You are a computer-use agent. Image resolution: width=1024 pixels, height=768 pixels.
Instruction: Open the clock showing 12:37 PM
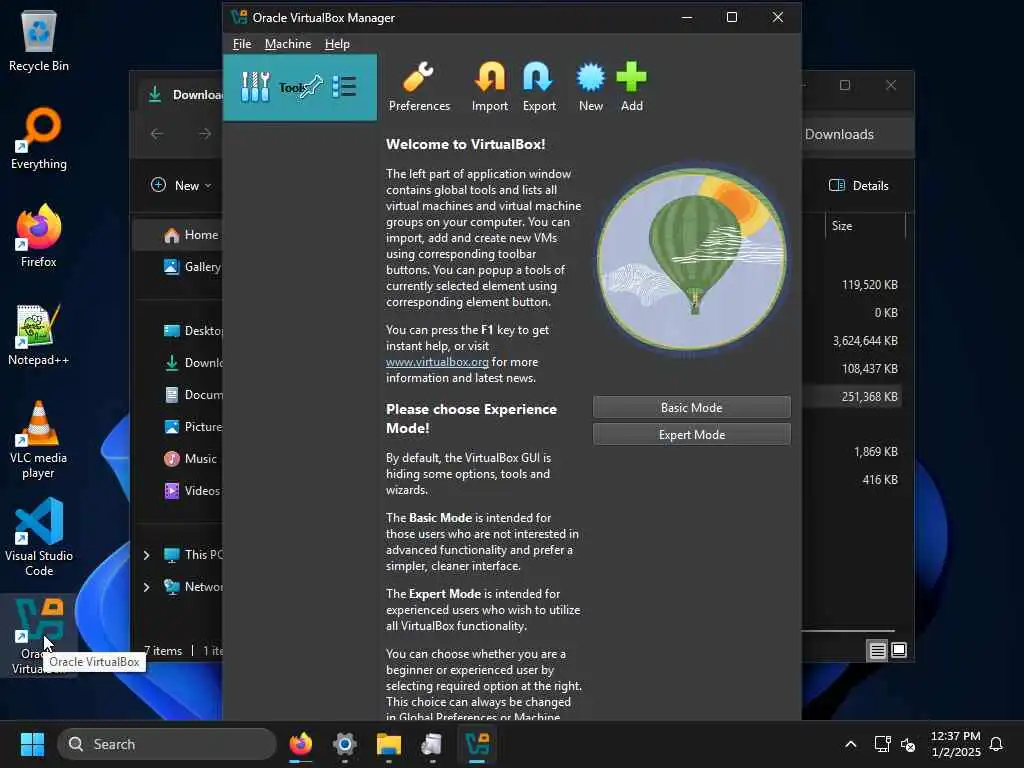click(955, 744)
